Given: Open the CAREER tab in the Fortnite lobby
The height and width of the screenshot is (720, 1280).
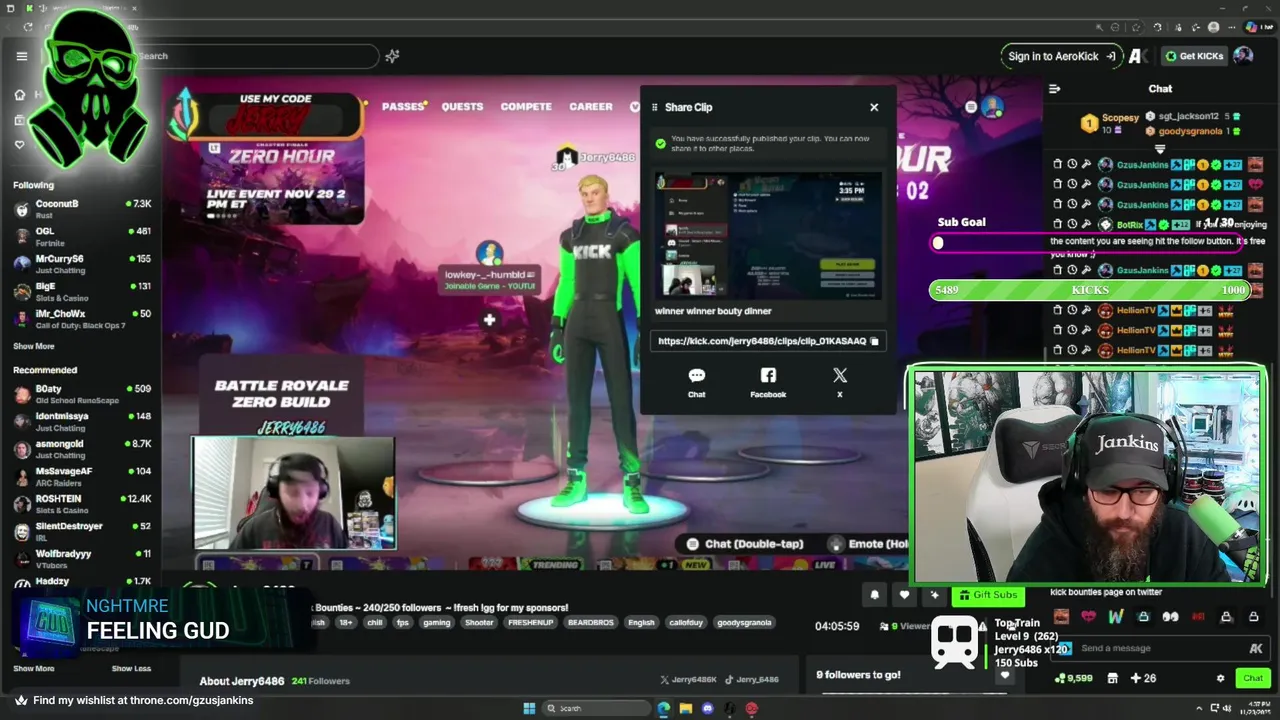Looking at the screenshot, I should [591, 106].
